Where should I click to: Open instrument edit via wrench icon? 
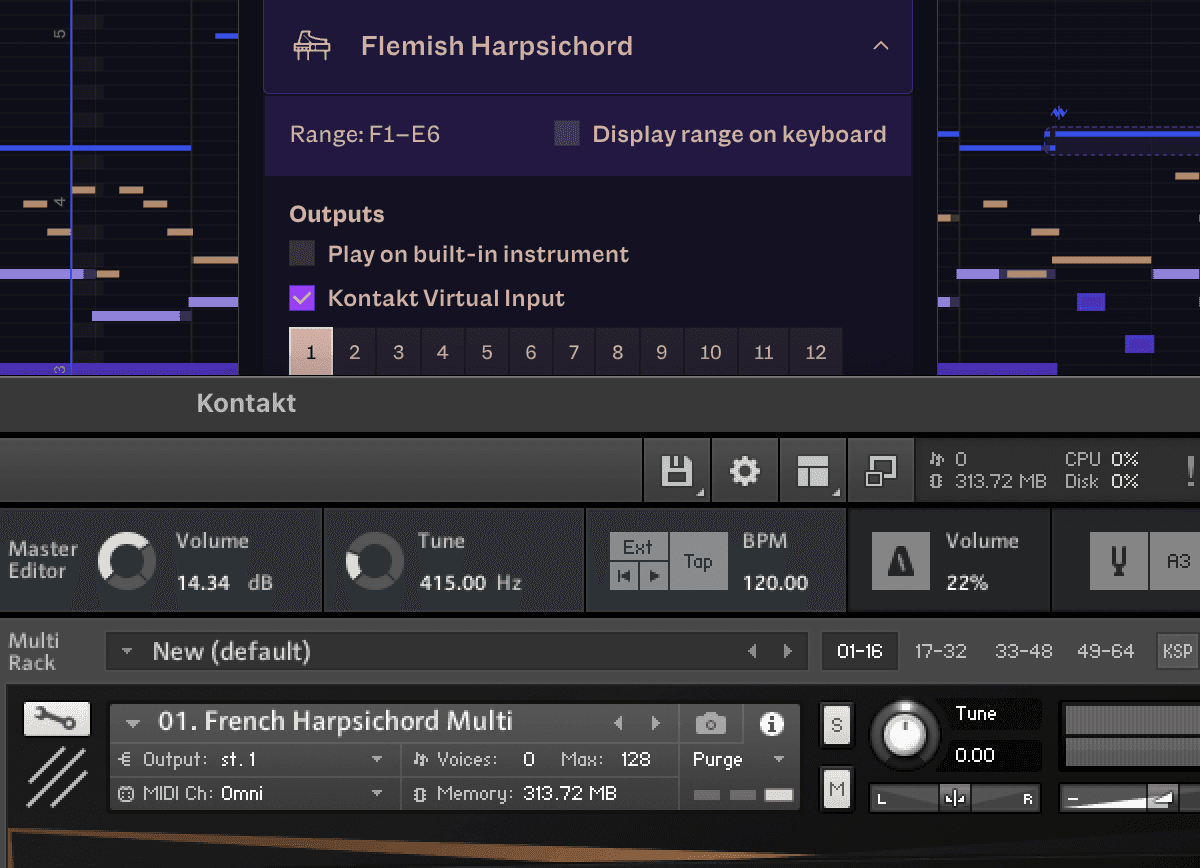click(56, 719)
